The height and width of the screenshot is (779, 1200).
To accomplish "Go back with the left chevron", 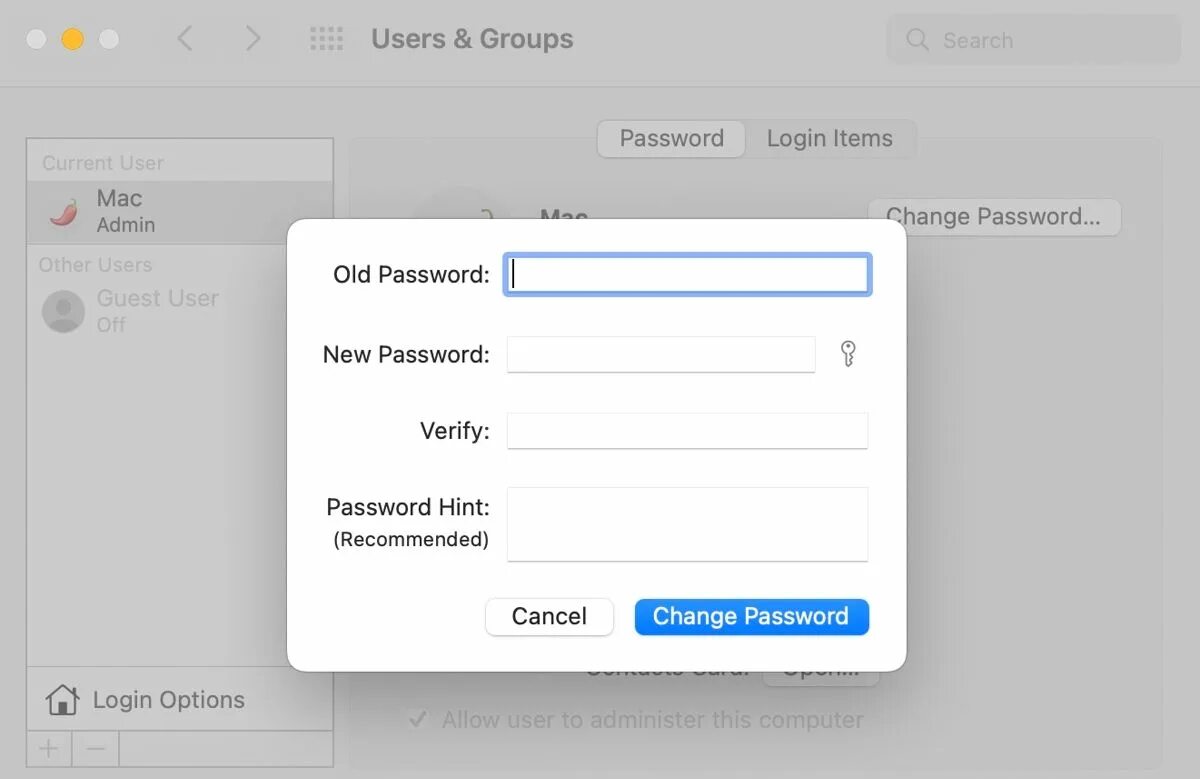I will (184, 39).
